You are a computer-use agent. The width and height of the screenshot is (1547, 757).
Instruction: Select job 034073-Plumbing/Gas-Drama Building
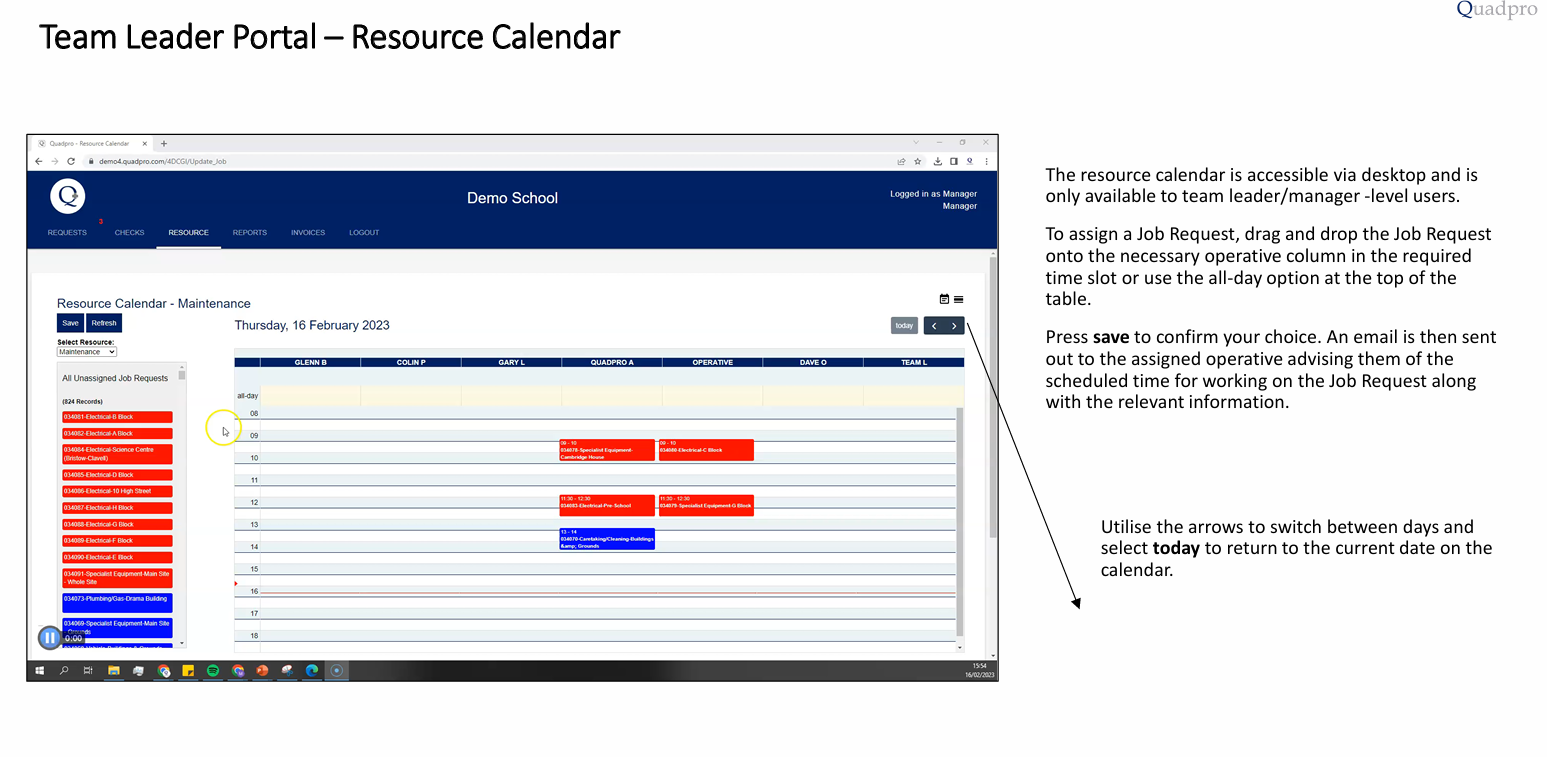point(117,603)
